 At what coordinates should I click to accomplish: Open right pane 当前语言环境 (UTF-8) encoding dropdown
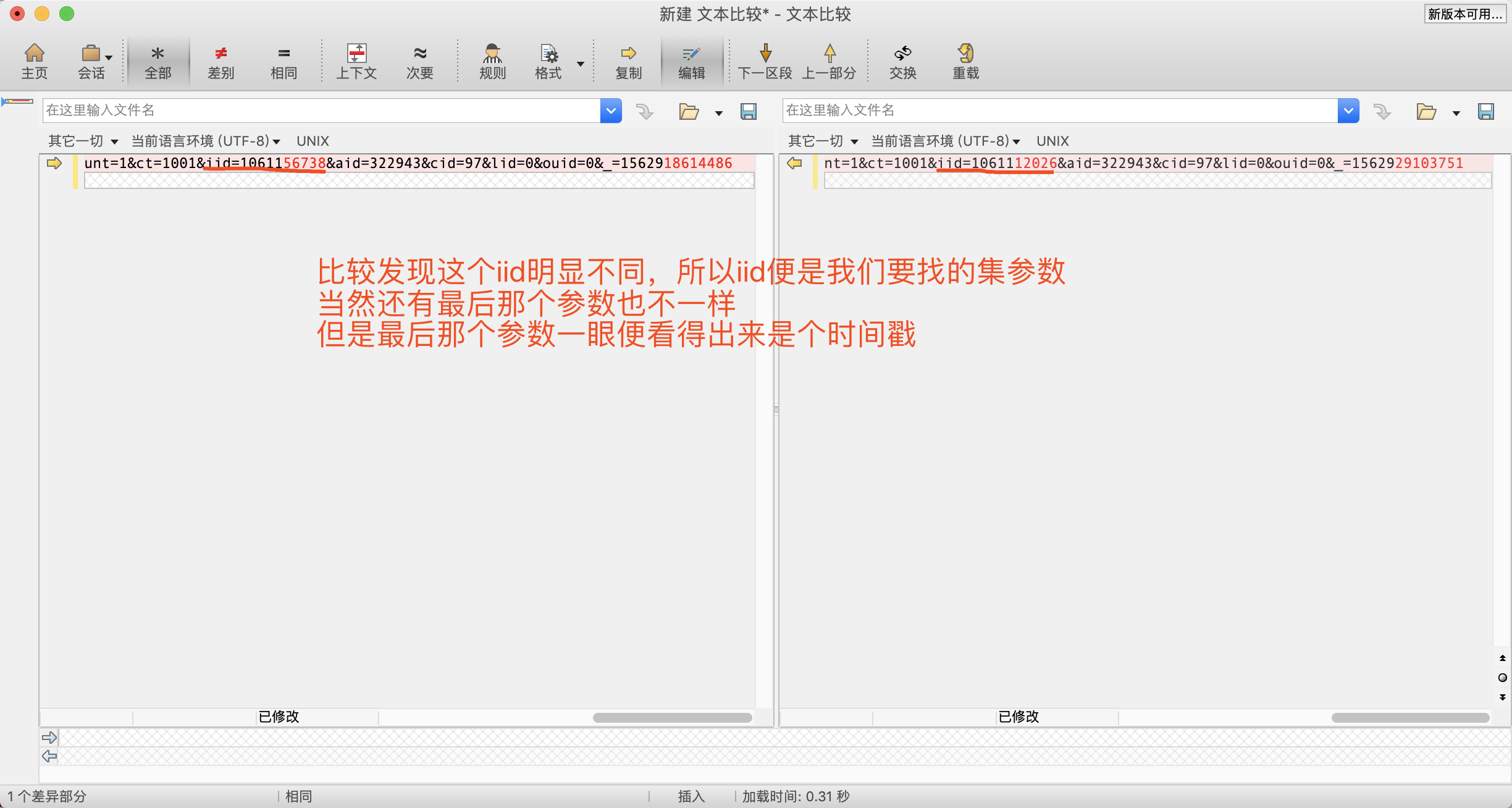coord(946,141)
